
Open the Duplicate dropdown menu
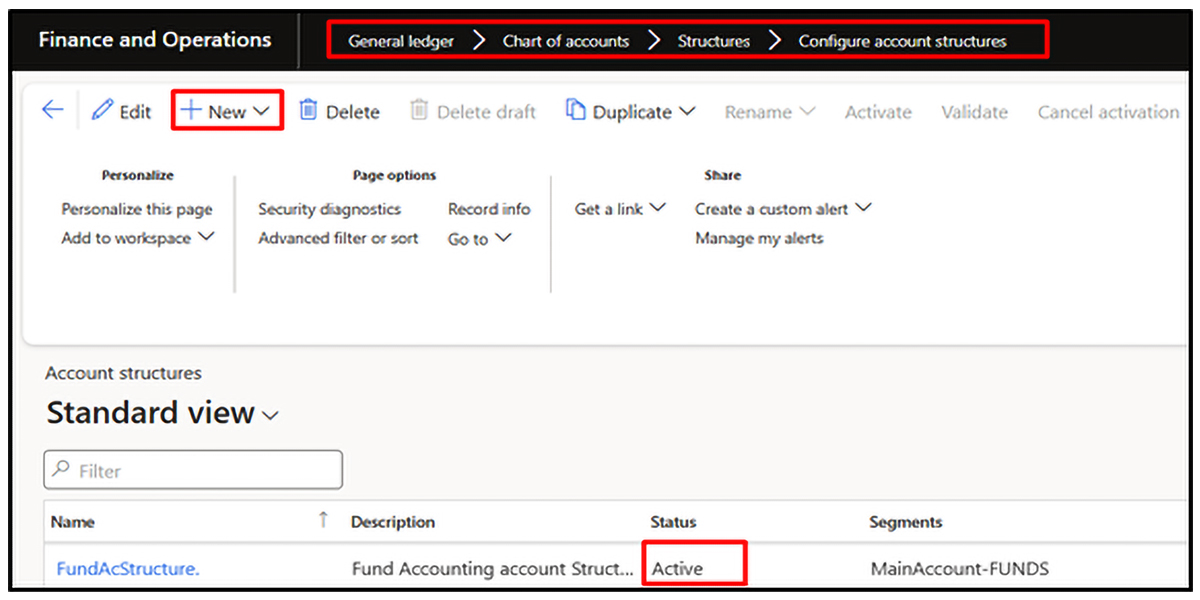click(x=687, y=111)
